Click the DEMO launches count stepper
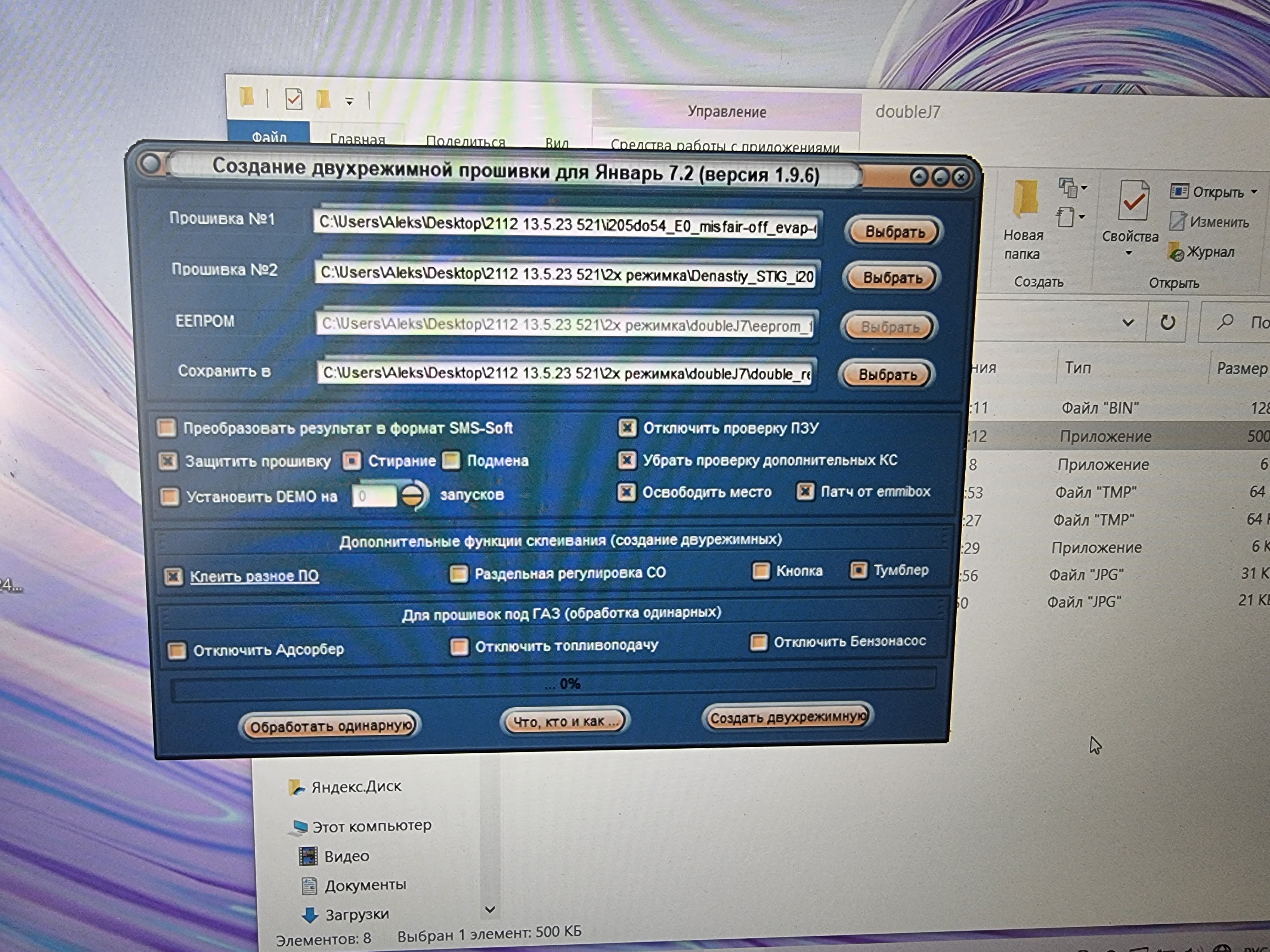 (412, 495)
